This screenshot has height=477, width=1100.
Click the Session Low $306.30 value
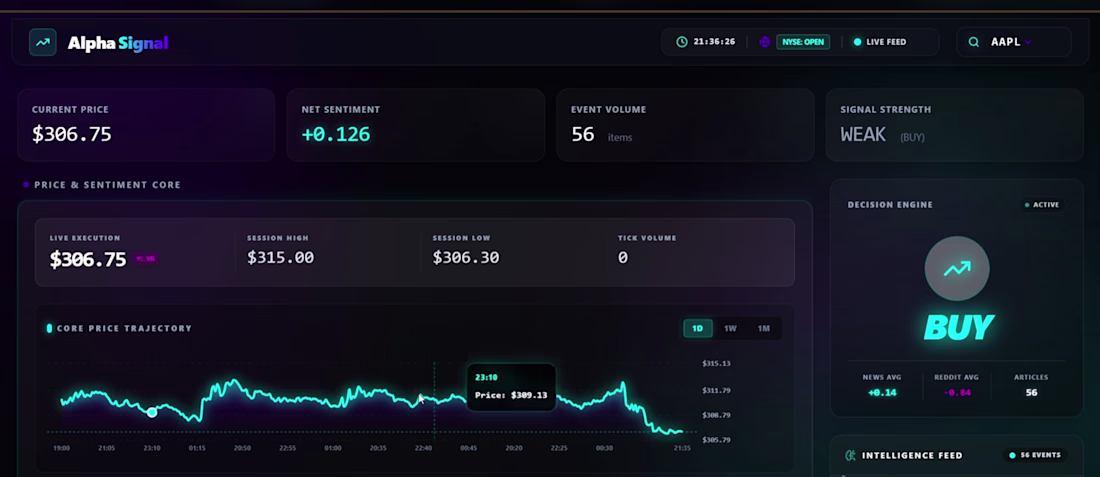pyautogui.click(x=466, y=257)
